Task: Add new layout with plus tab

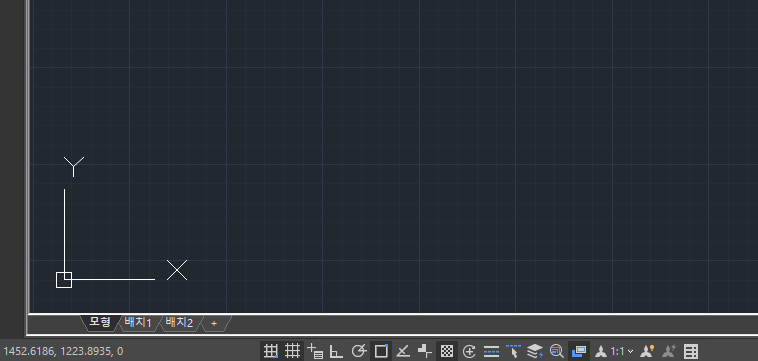Action: coord(214,323)
